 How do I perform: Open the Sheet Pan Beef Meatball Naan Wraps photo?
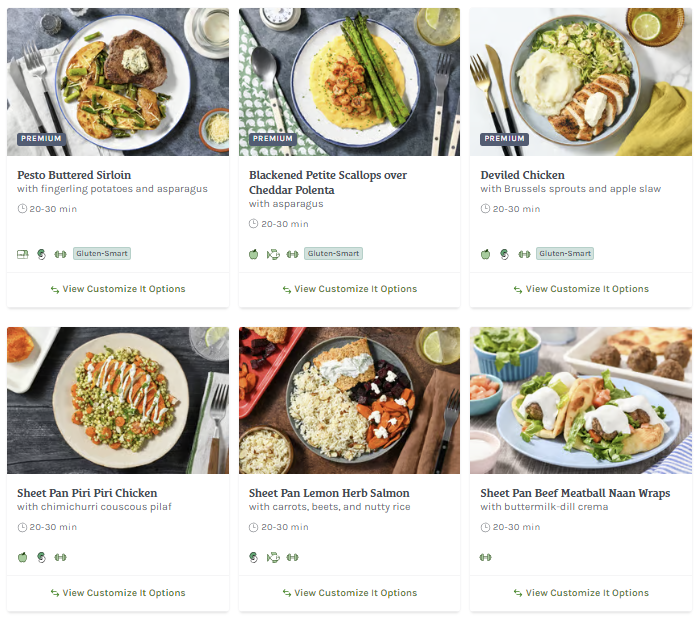click(581, 400)
